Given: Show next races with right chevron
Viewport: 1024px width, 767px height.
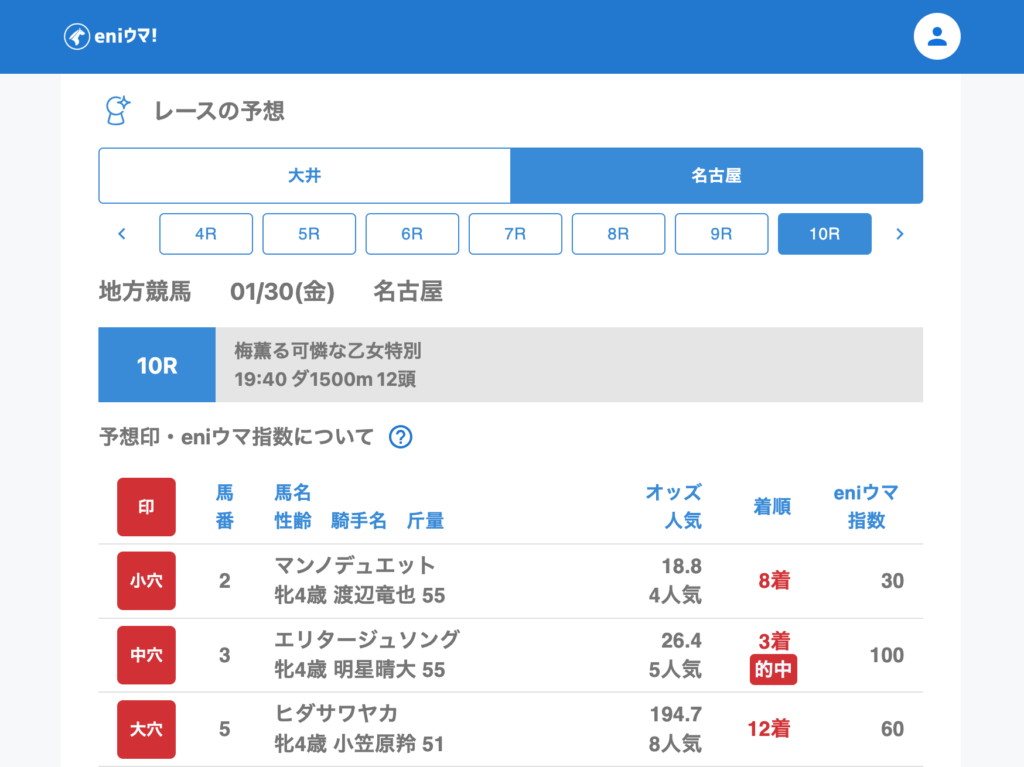Looking at the screenshot, I should [899, 234].
